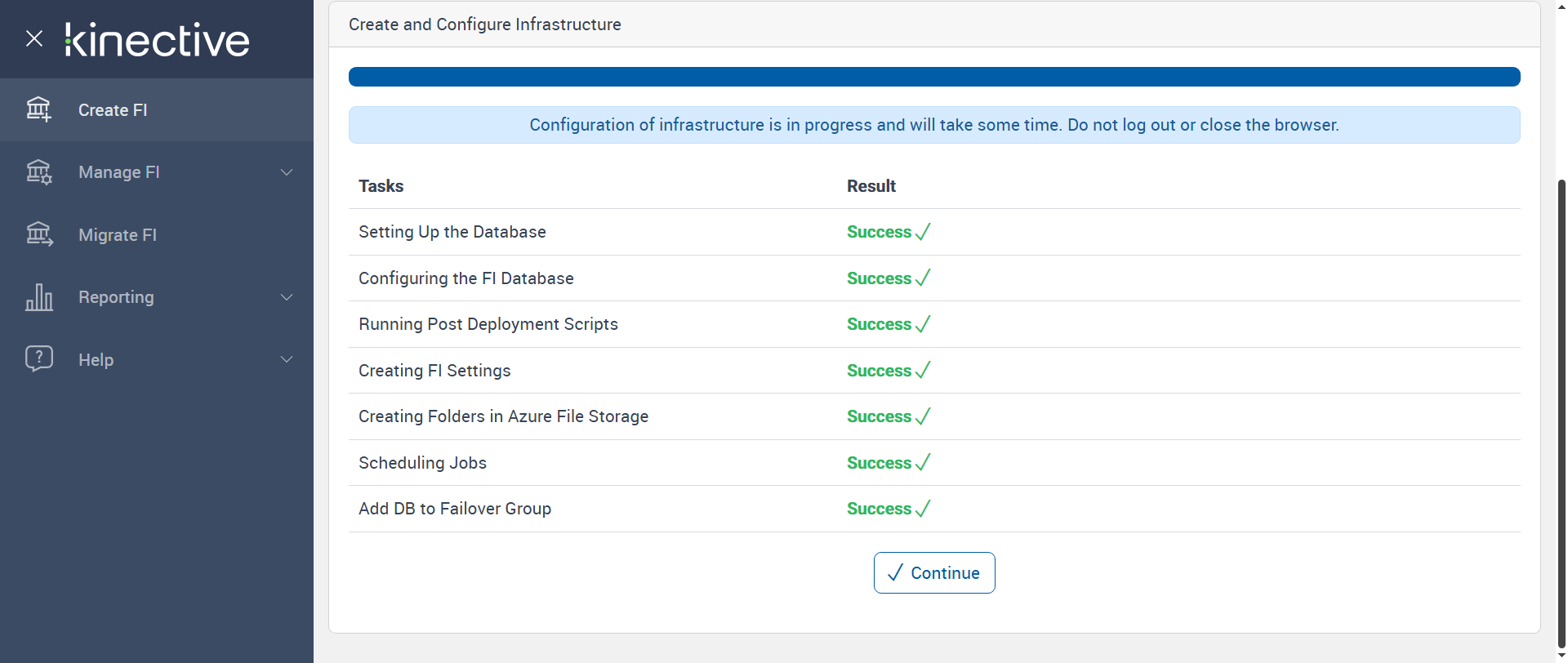Click the checkmark beside Scheduling Jobs
The height and width of the screenshot is (663, 1568).
coord(923,463)
